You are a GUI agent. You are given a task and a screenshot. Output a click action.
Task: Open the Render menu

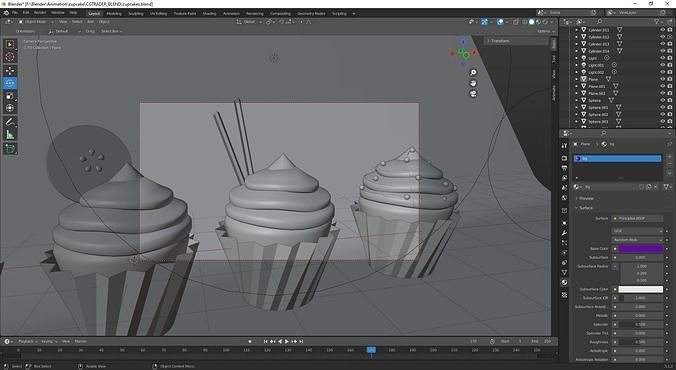(40, 13)
